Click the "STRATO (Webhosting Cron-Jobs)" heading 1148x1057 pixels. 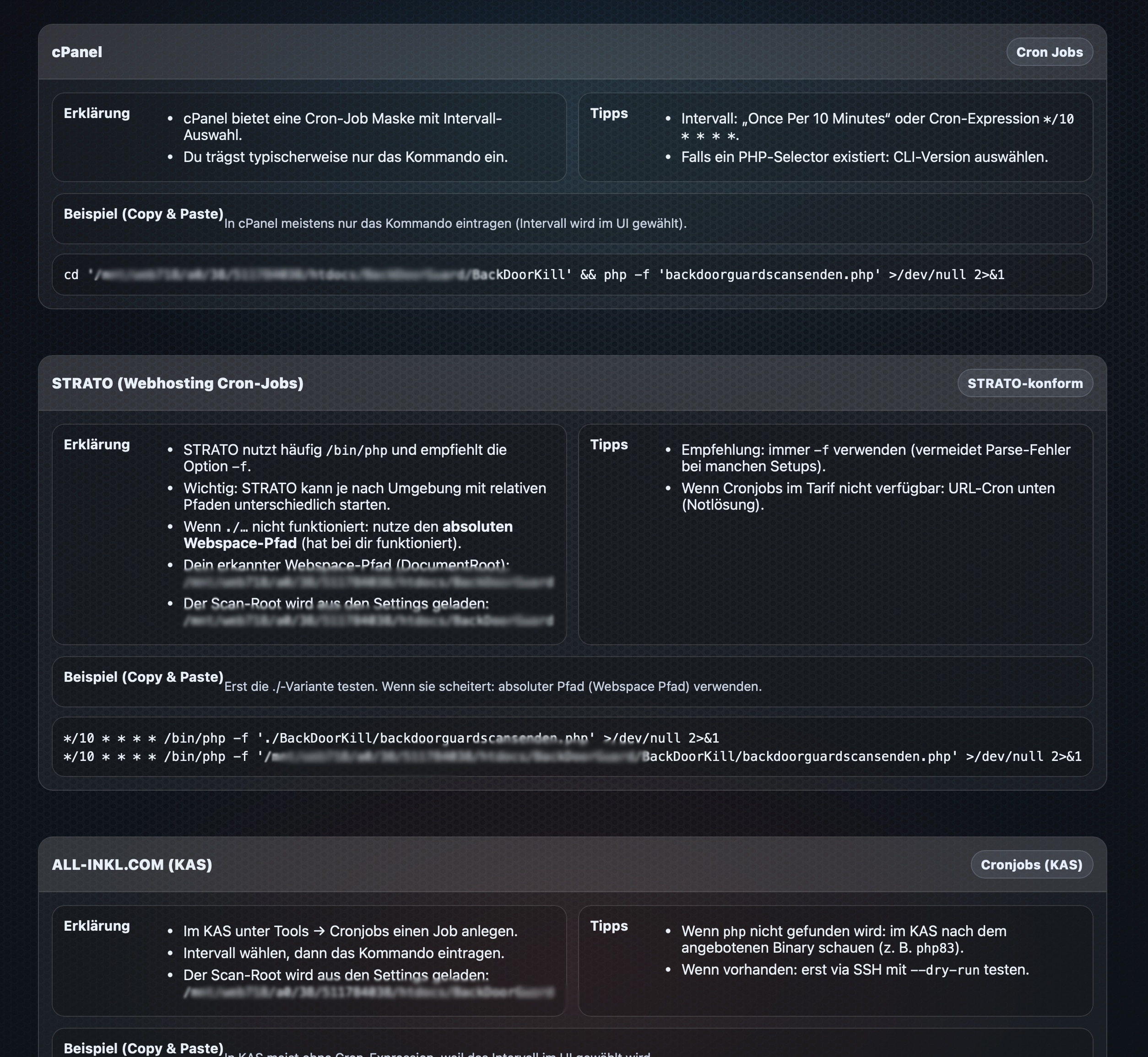pyautogui.click(x=178, y=383)
